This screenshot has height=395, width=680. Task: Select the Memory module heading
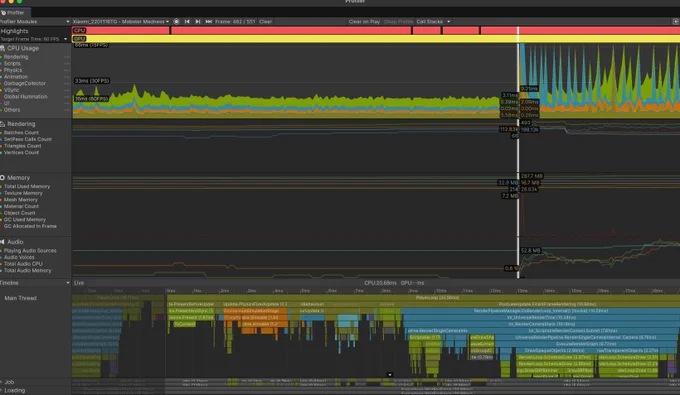click(18, 178)
